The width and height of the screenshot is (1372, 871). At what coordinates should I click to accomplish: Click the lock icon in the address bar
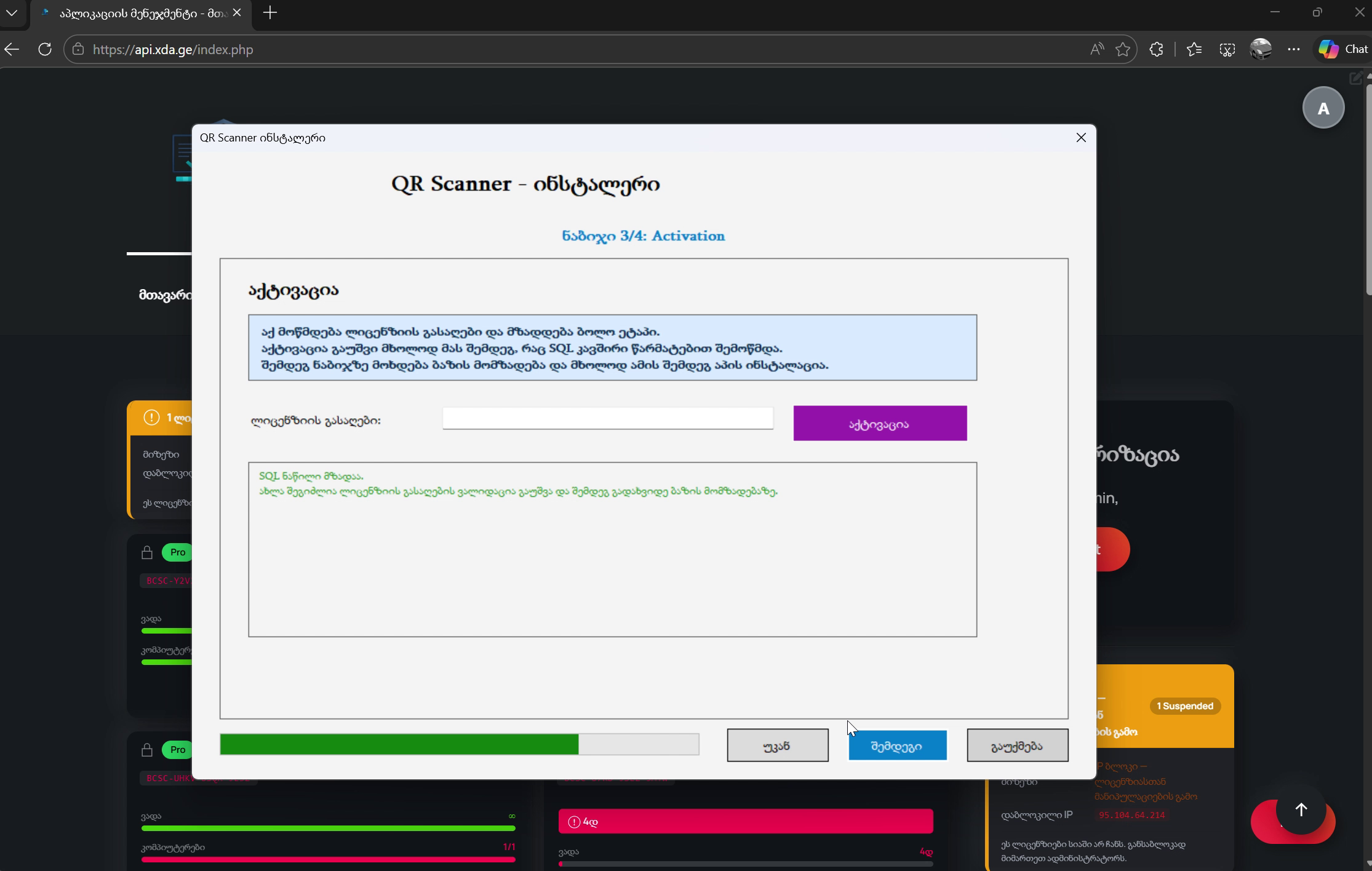78,50
